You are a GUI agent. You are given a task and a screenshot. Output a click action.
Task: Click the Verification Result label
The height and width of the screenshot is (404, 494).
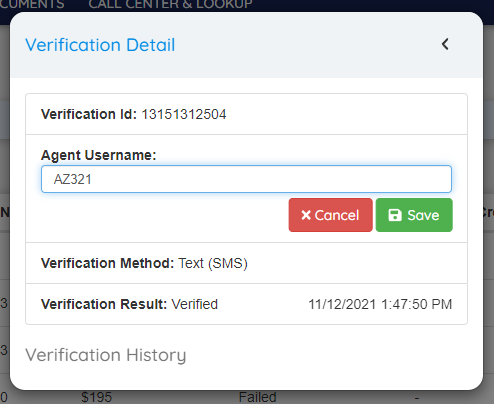(104, 304)
